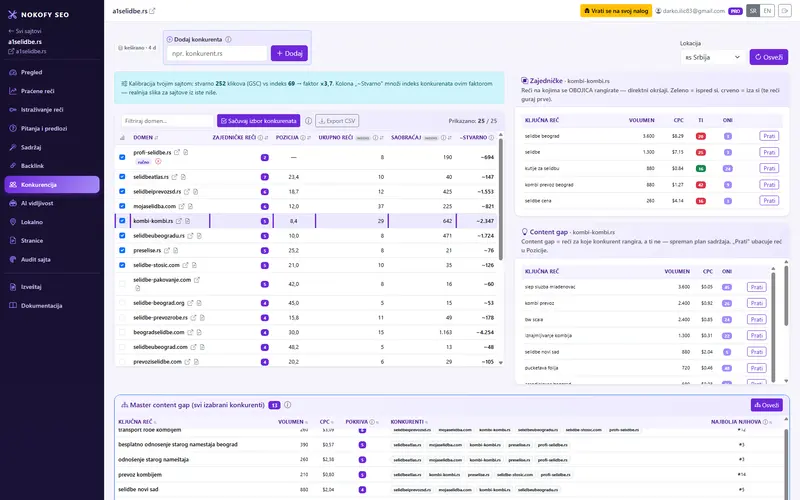Sort by POZICIJA column arrows
The height and width of the screenshot is (500, 800).
(309, 138)
